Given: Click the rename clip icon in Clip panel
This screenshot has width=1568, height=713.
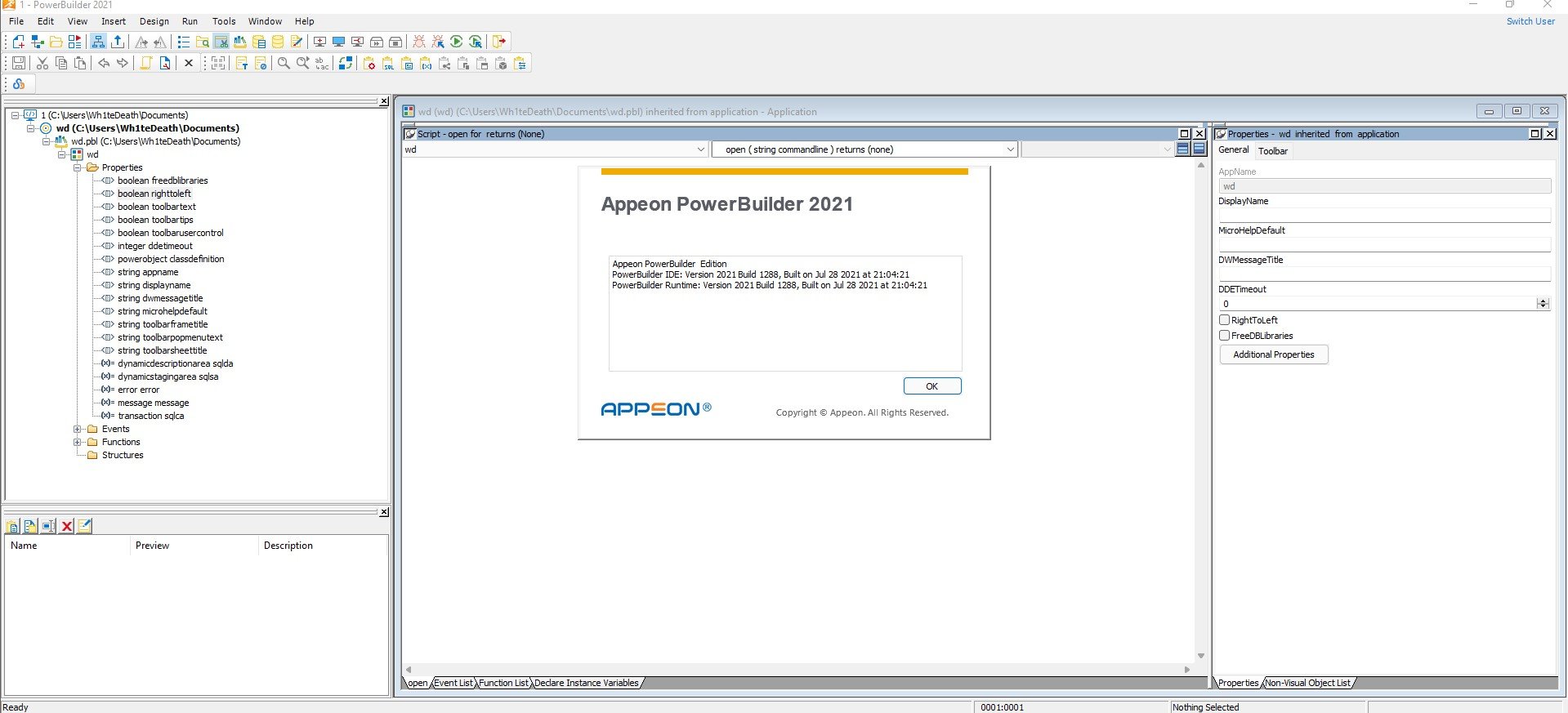Looking at the screenshot, I should [49, 526].
